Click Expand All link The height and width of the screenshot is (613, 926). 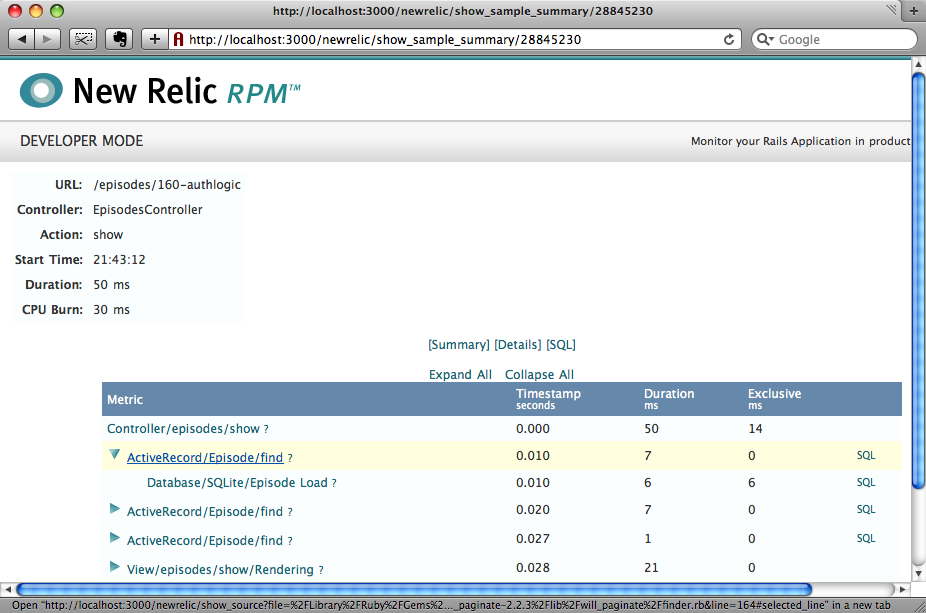(460, 374)
